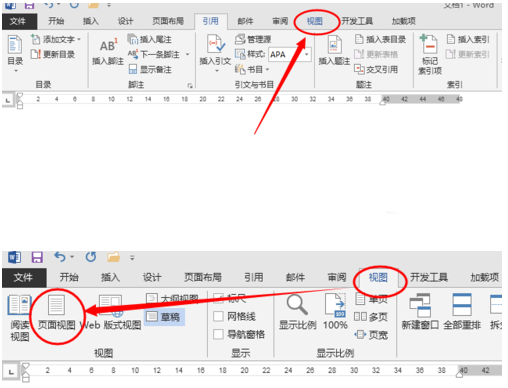Click 交叉引用 cross-reference button
The width and height of the screenshot is (508, 388).
pyautogui.click(x=376, y=69)
